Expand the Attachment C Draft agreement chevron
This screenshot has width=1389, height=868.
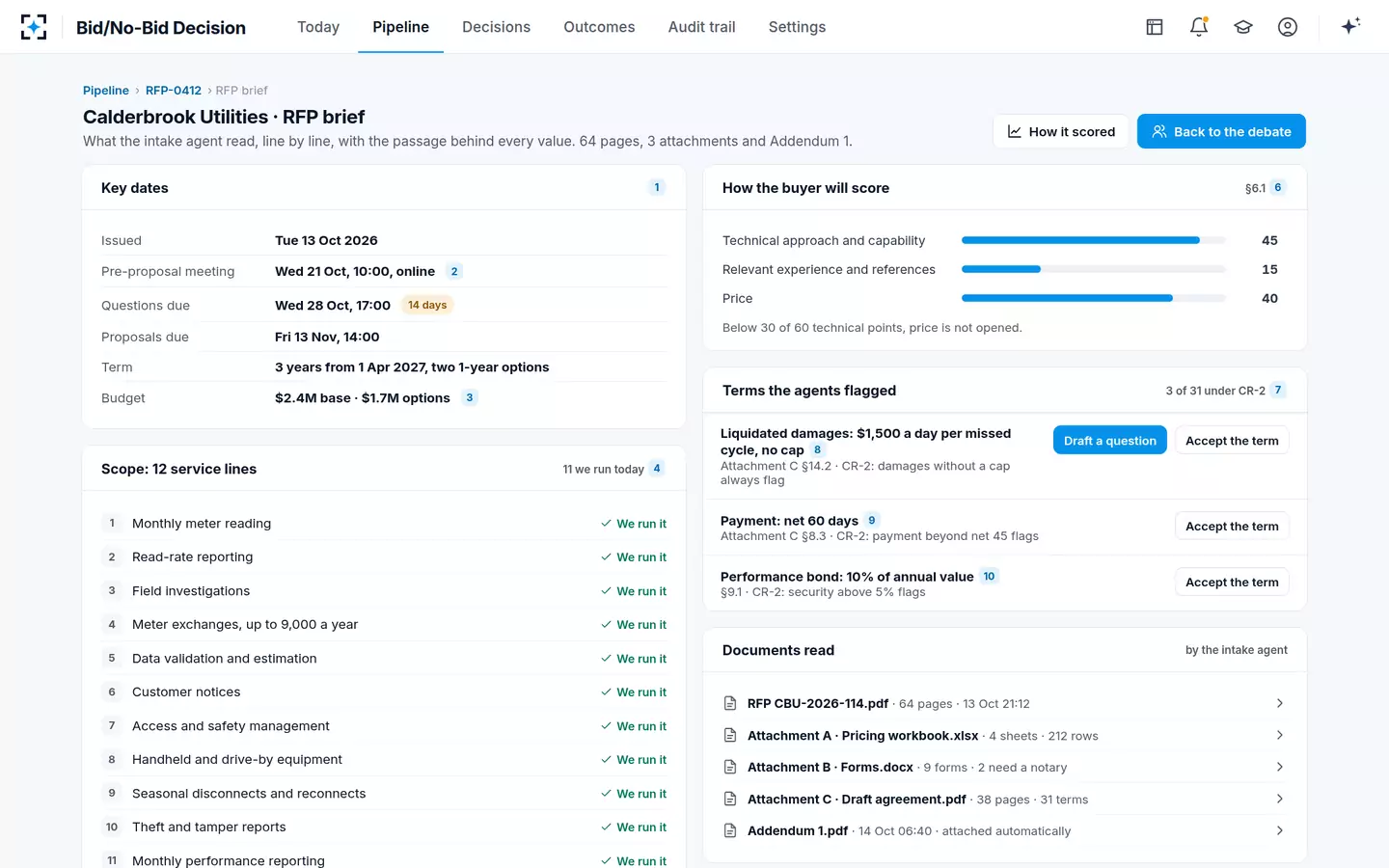click(x=1280, y=800)
